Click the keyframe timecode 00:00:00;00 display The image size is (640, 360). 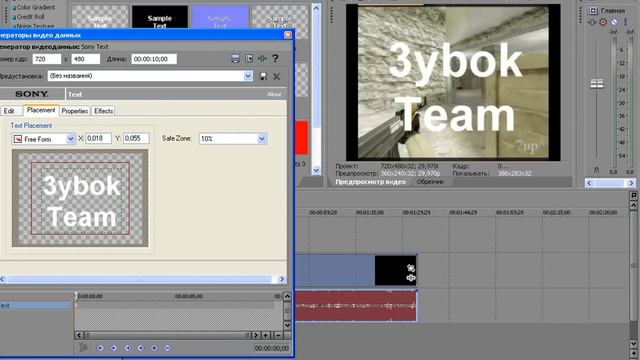pos(271,348)
